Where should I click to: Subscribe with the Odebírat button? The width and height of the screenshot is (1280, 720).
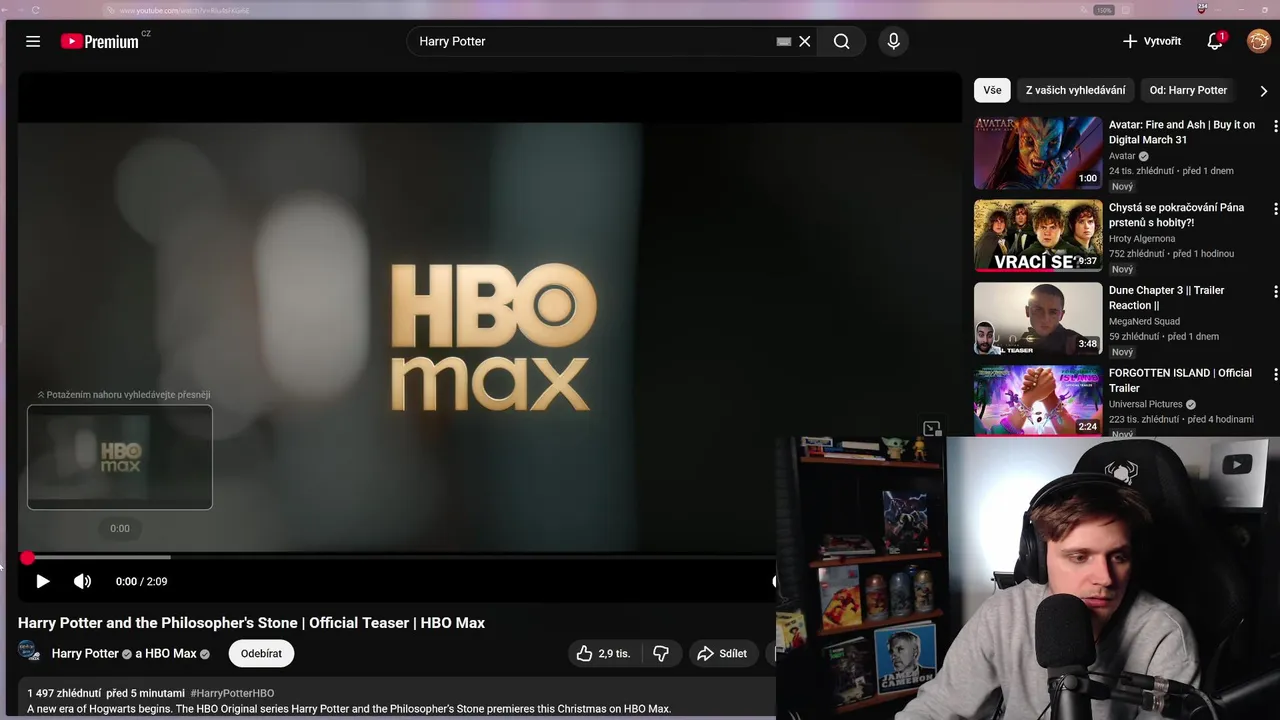point(261,653)
